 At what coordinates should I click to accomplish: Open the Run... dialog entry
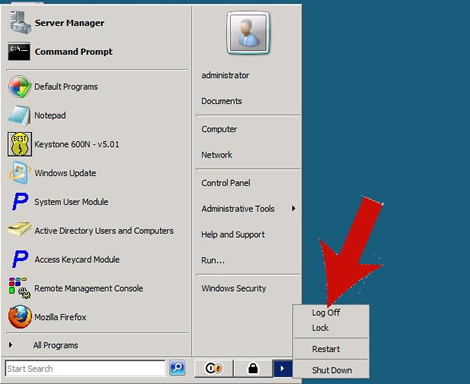pos(213,260)
